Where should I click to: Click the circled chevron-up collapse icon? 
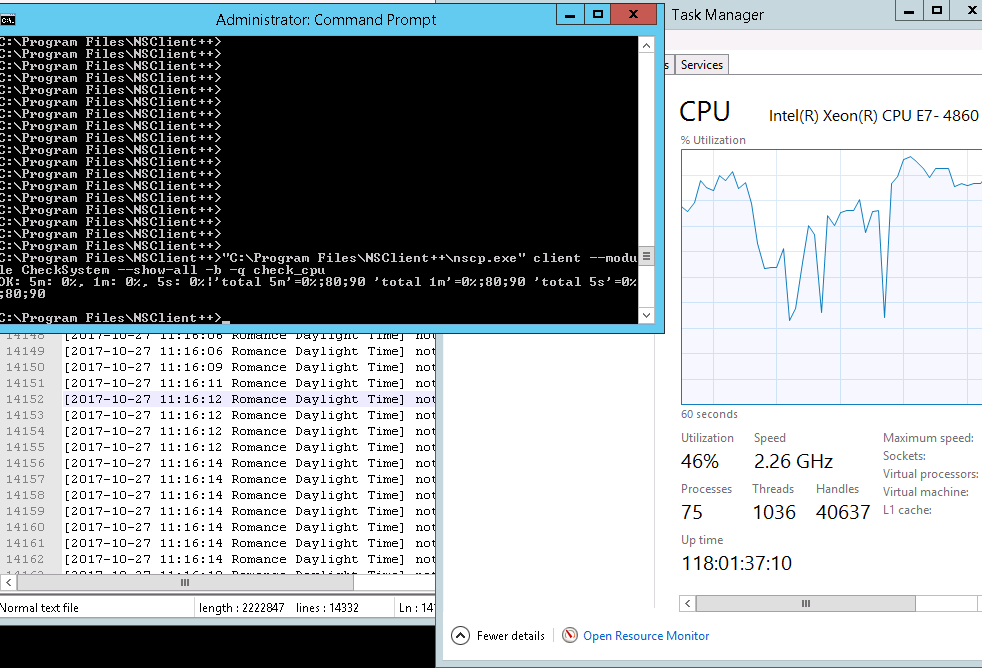[x=461, y=635]
